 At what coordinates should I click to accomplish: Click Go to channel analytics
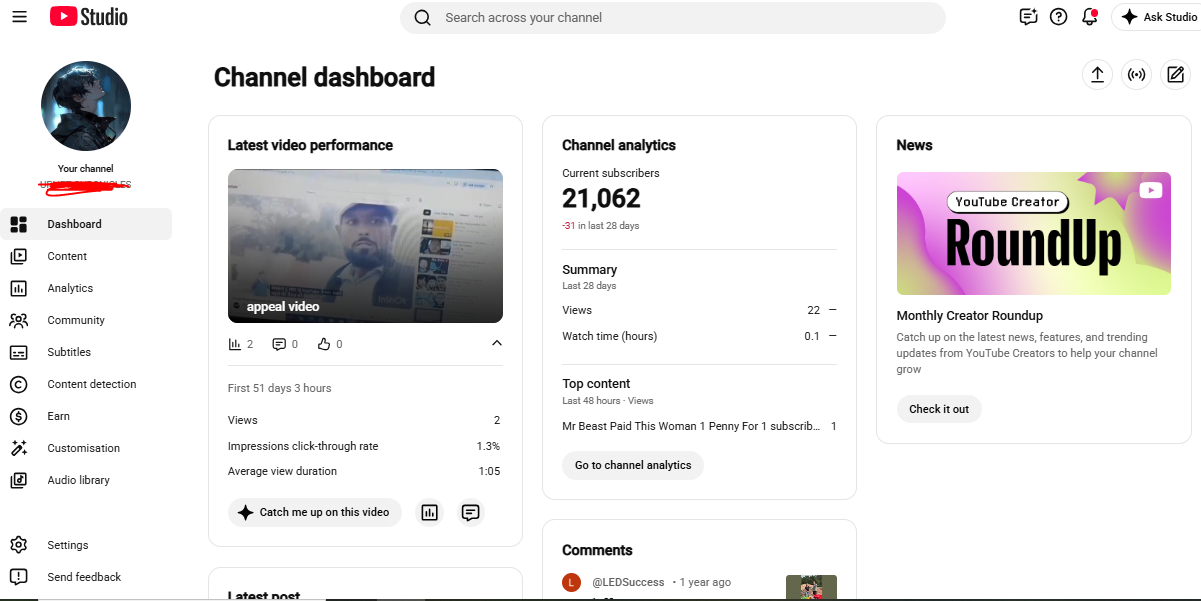pos(633,465)
